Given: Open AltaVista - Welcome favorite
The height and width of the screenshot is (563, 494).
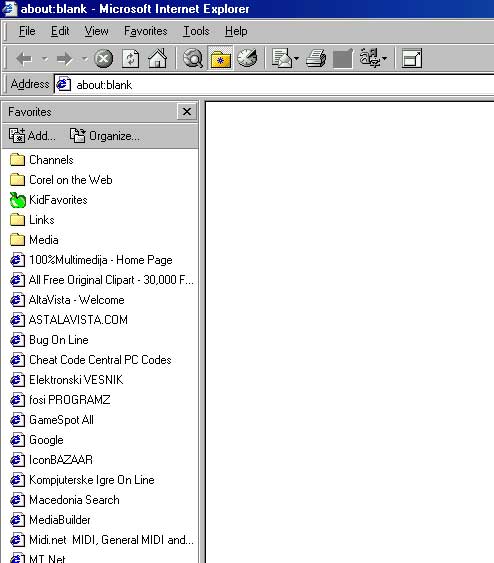Looking at the screenshot, I should pos(67,300).
